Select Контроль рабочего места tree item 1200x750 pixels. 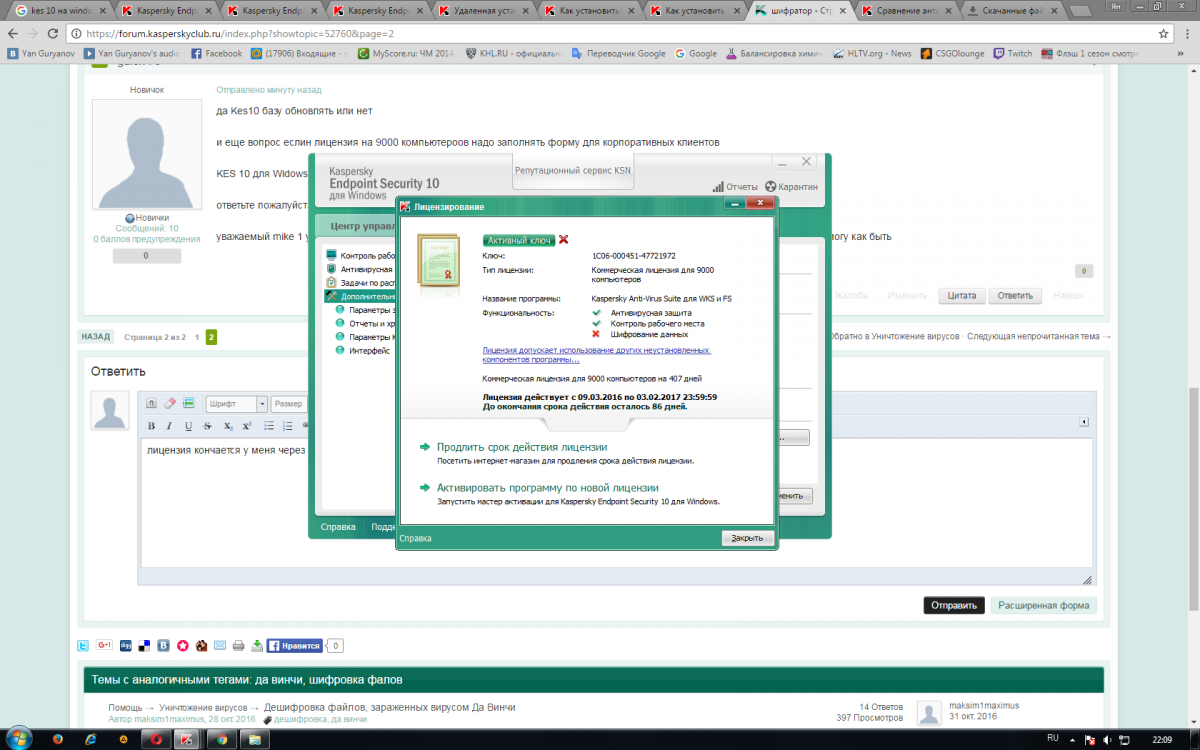pyautogui.click(x=362, y=255)
